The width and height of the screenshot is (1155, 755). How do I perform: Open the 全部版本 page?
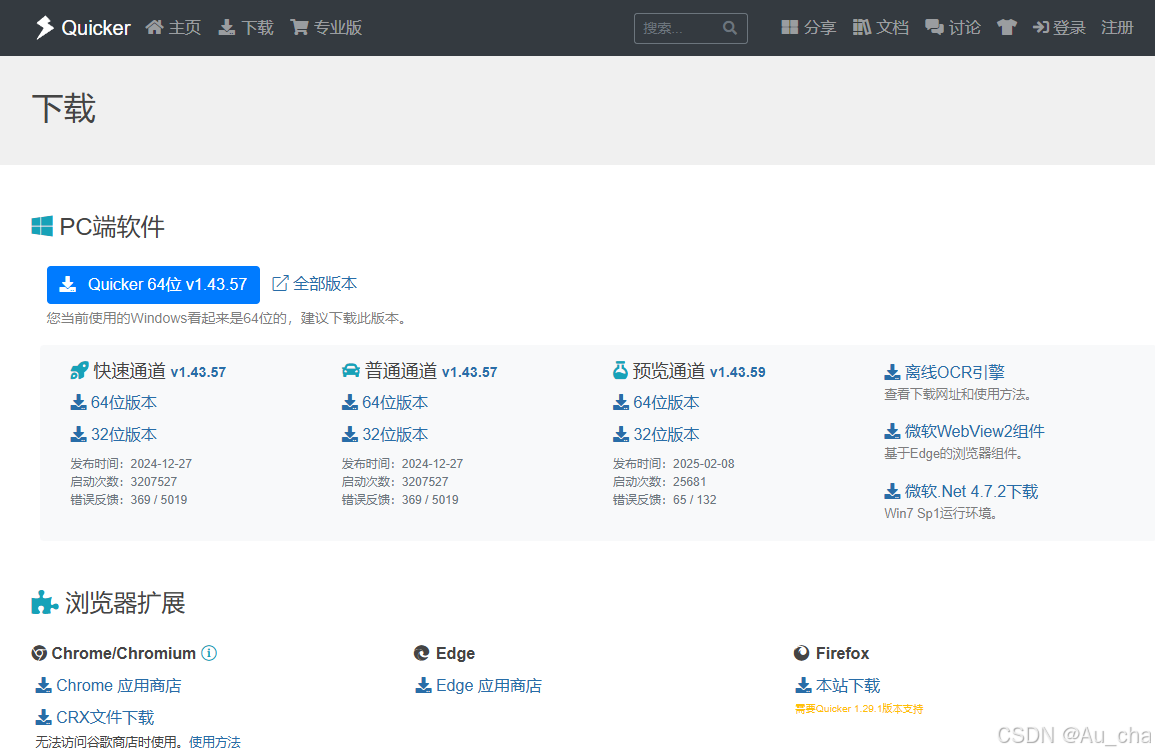pyautogui.click(x=315, y=283)
